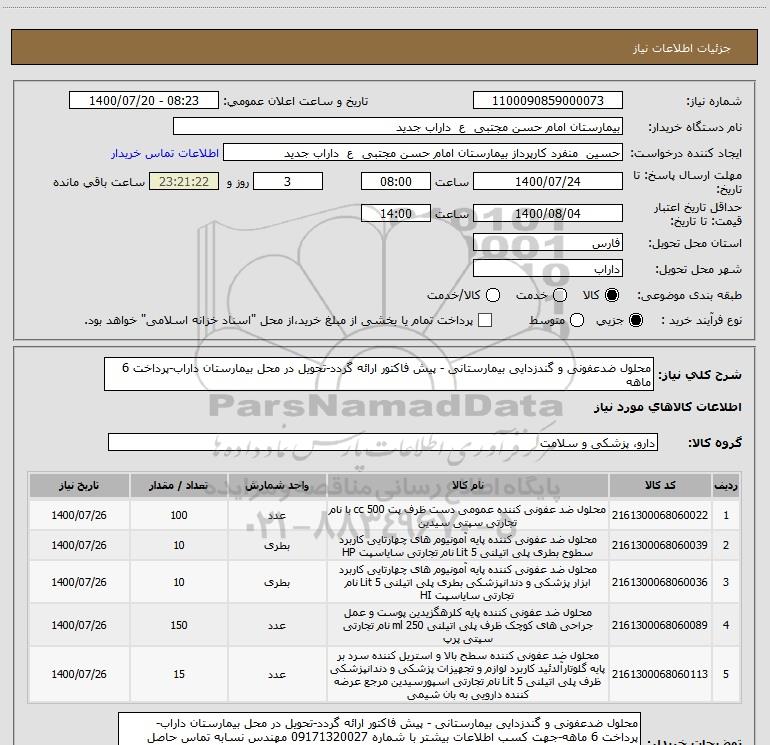The image size is (770, 745).
Task: Choose the متوسط purchase type radio
Action: coord(577,321)
